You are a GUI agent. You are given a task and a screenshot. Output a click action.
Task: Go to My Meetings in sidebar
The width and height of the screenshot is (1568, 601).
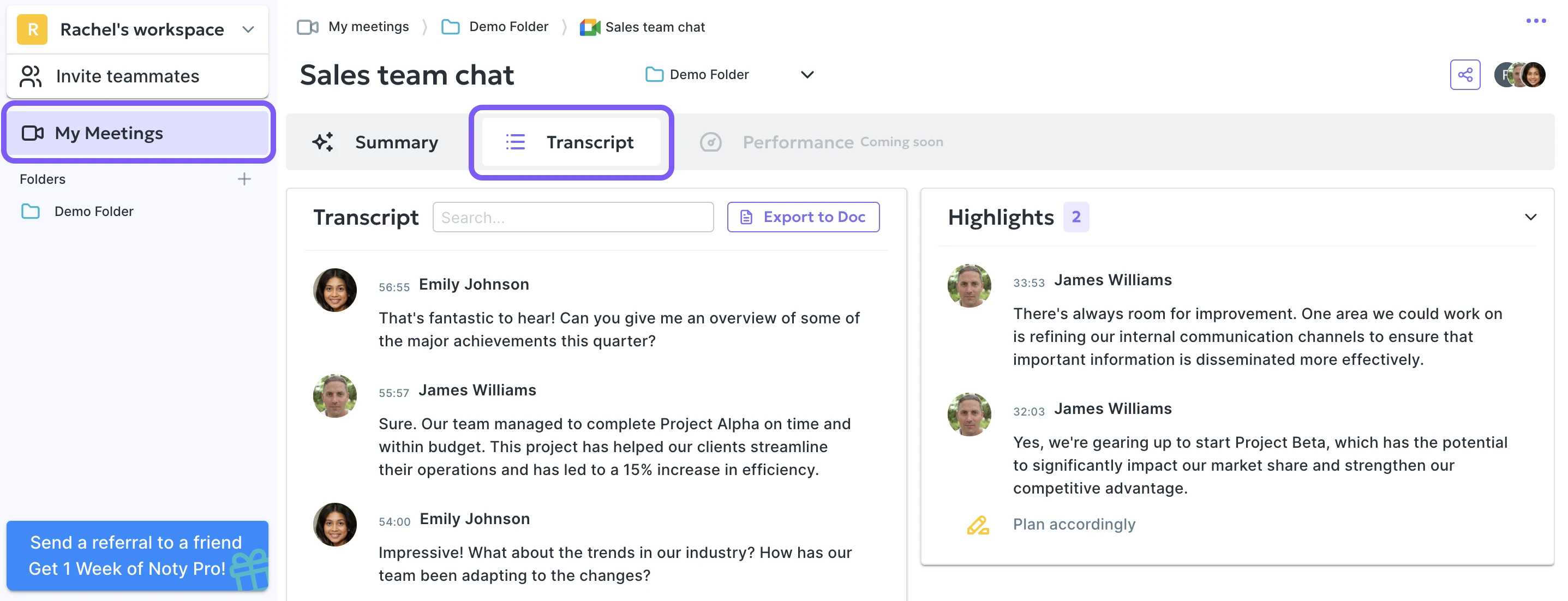pos(109,133)
